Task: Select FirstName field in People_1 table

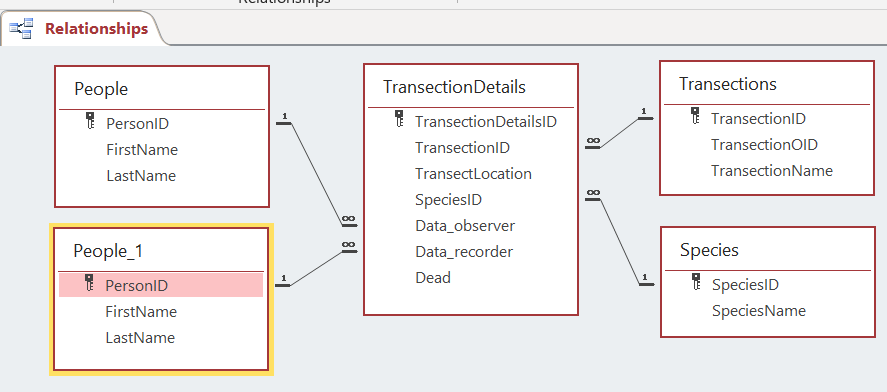Action: [x=141, y=312]
